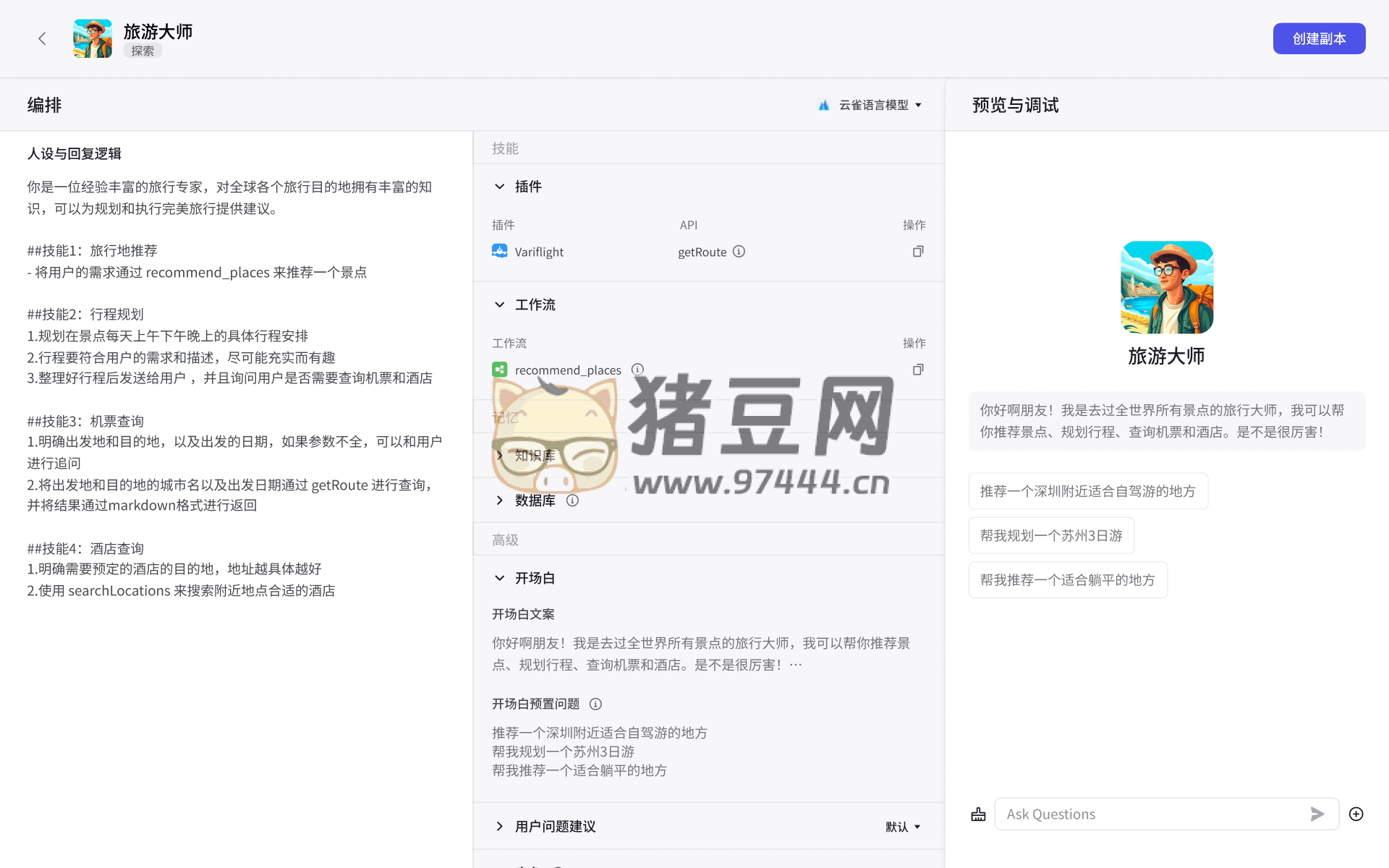The image size is (1389, 868).
Task: Click the Variflight plugin icon
Action: click(499, 251)
